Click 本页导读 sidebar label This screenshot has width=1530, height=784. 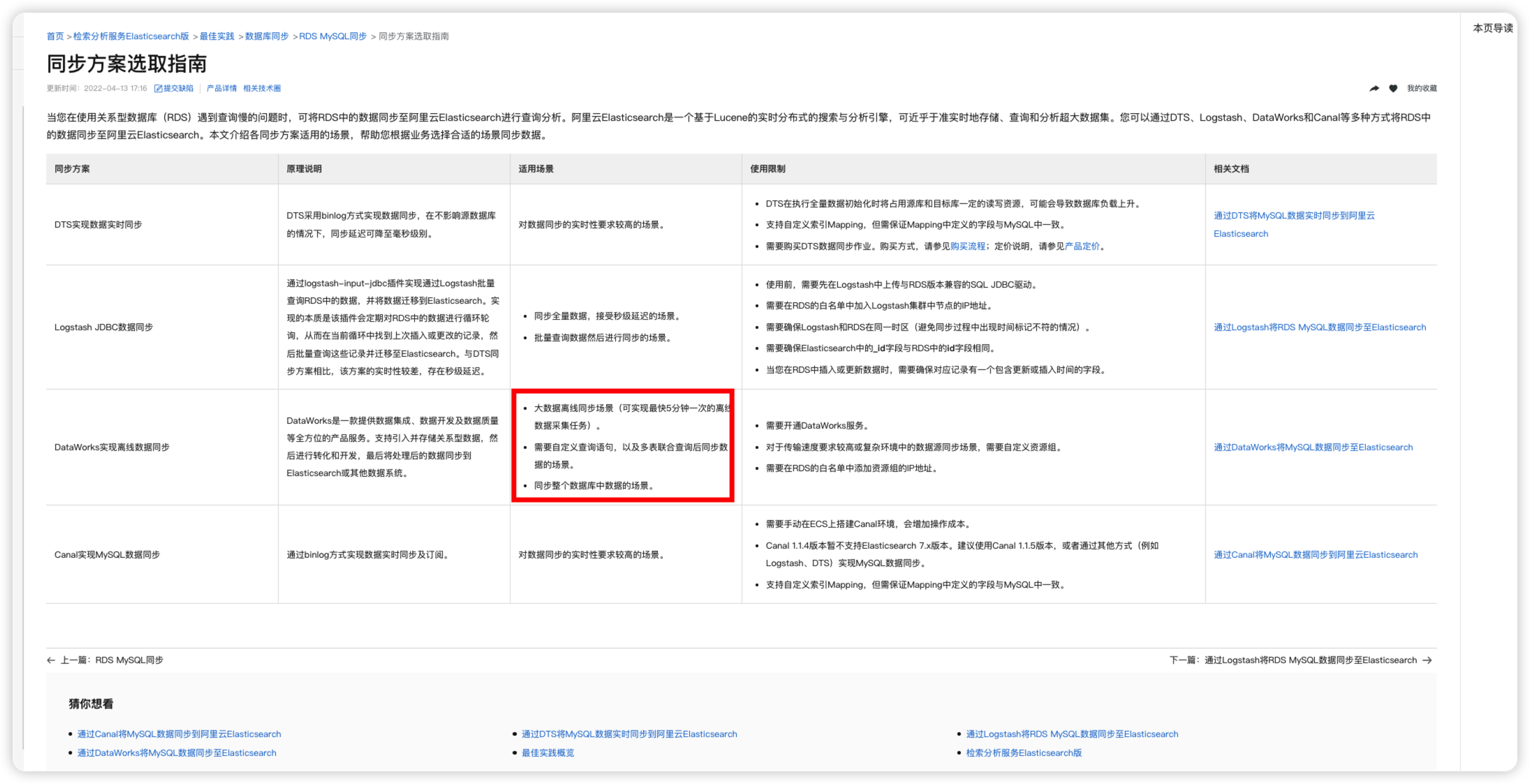tap(1493, 29)
